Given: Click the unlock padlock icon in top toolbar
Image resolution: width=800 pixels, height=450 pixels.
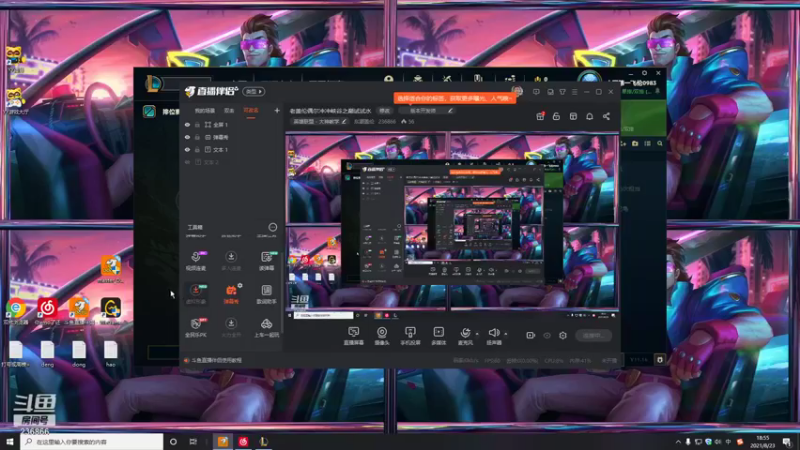Looking at the screenshot, I should coord(557,116).
